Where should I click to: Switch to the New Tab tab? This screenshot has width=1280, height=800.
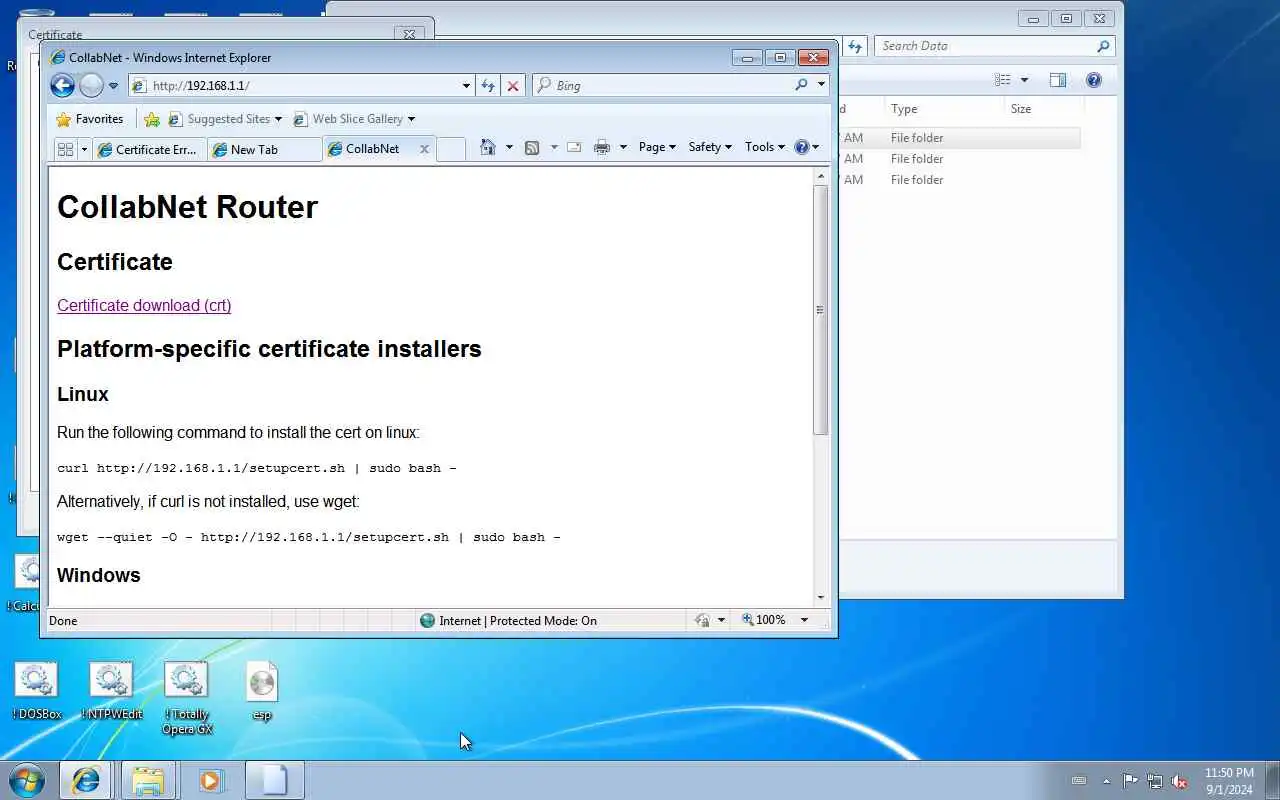click(x=265, y=149)
